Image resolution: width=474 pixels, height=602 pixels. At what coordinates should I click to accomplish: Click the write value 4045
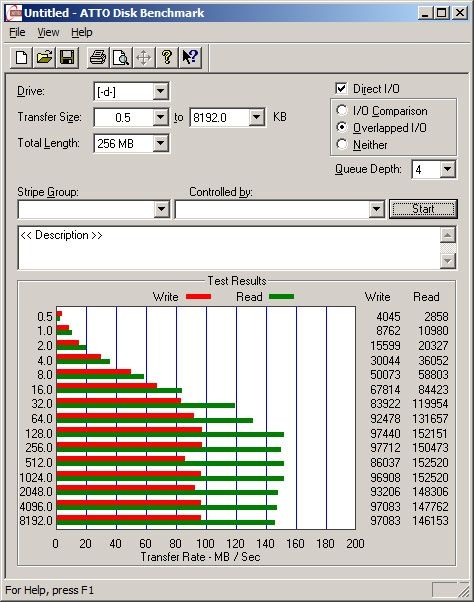[x=388, y=316]
